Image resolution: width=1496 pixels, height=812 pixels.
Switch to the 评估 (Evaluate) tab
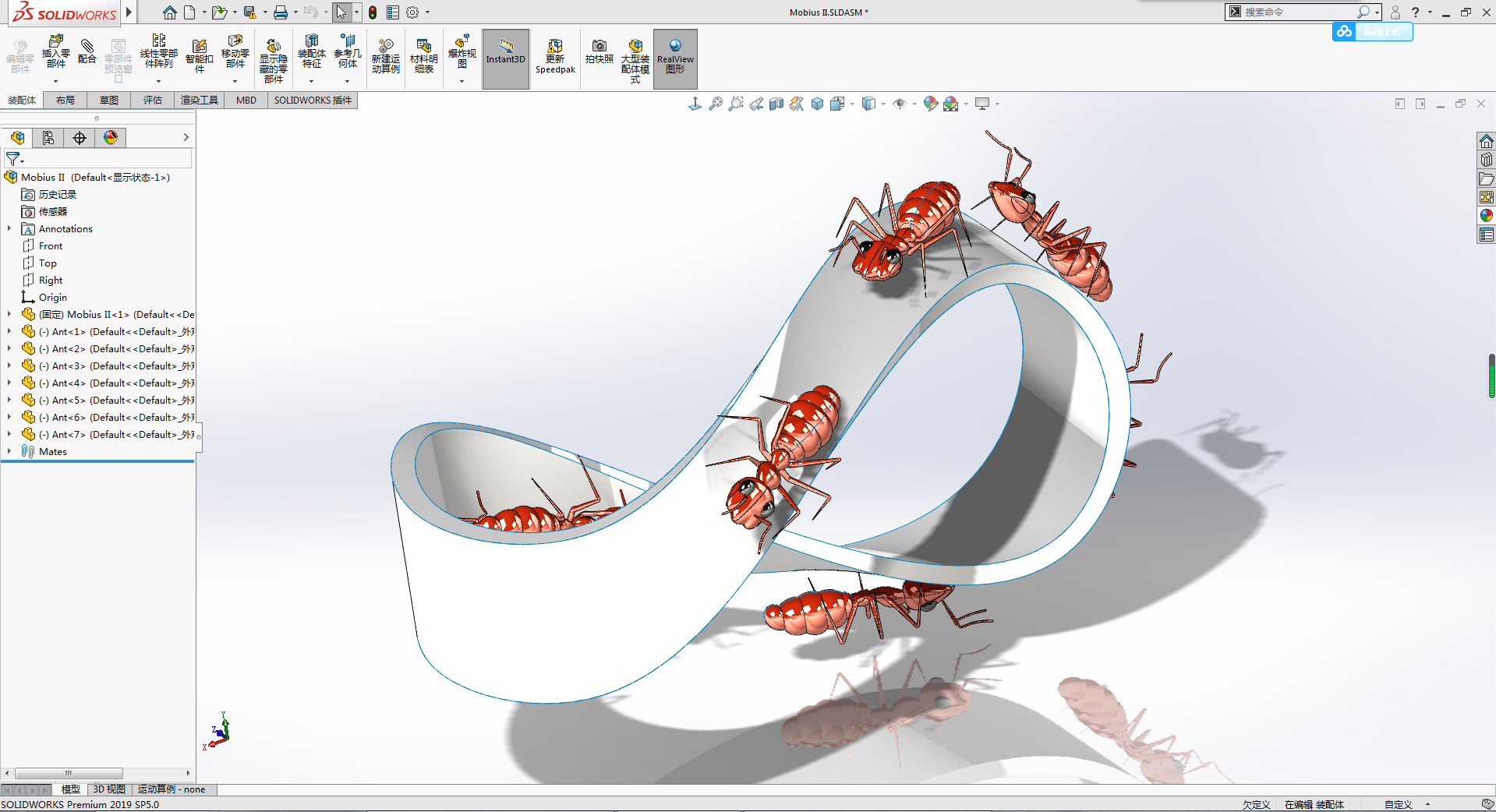point(152,100)
